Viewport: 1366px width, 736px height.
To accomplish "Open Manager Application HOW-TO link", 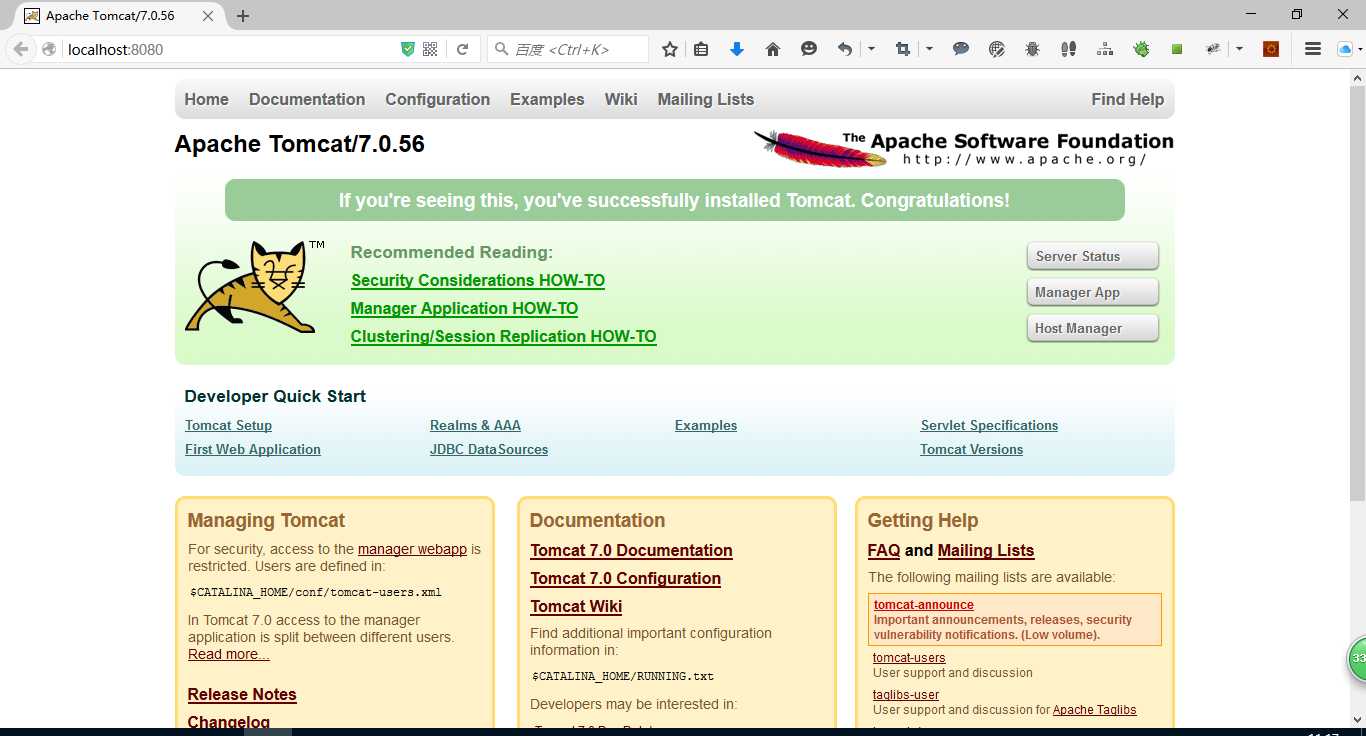I will (x=464, y=309).
